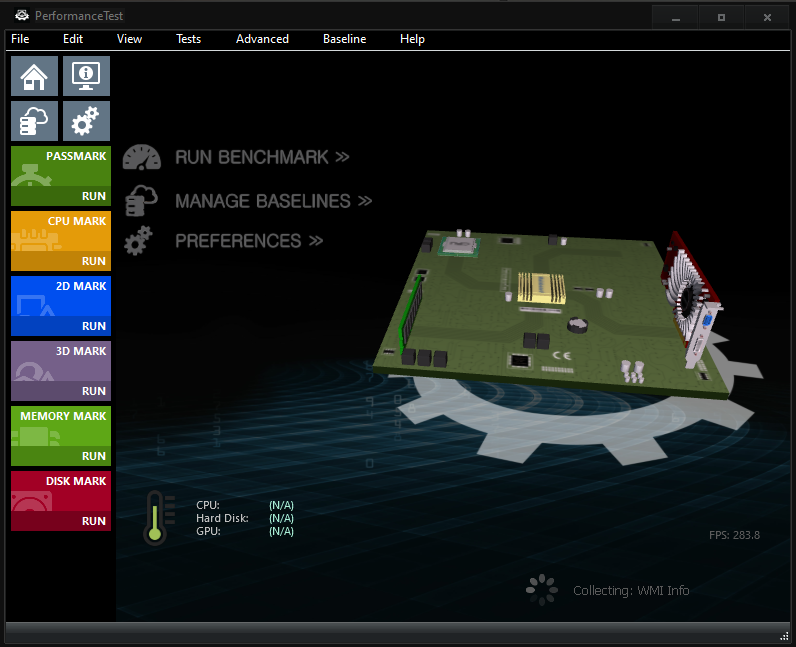
Task: Open the System Information monitor icon
Action: (86, 76)
